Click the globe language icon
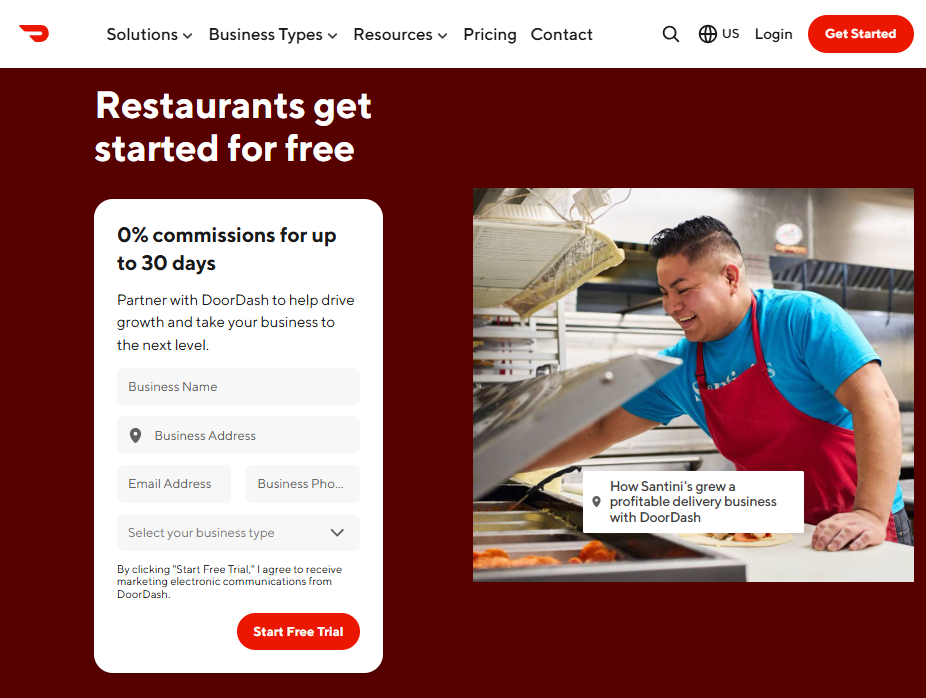Image resolution: width=926 pixels, height=698 pixels. coord(707,34)
